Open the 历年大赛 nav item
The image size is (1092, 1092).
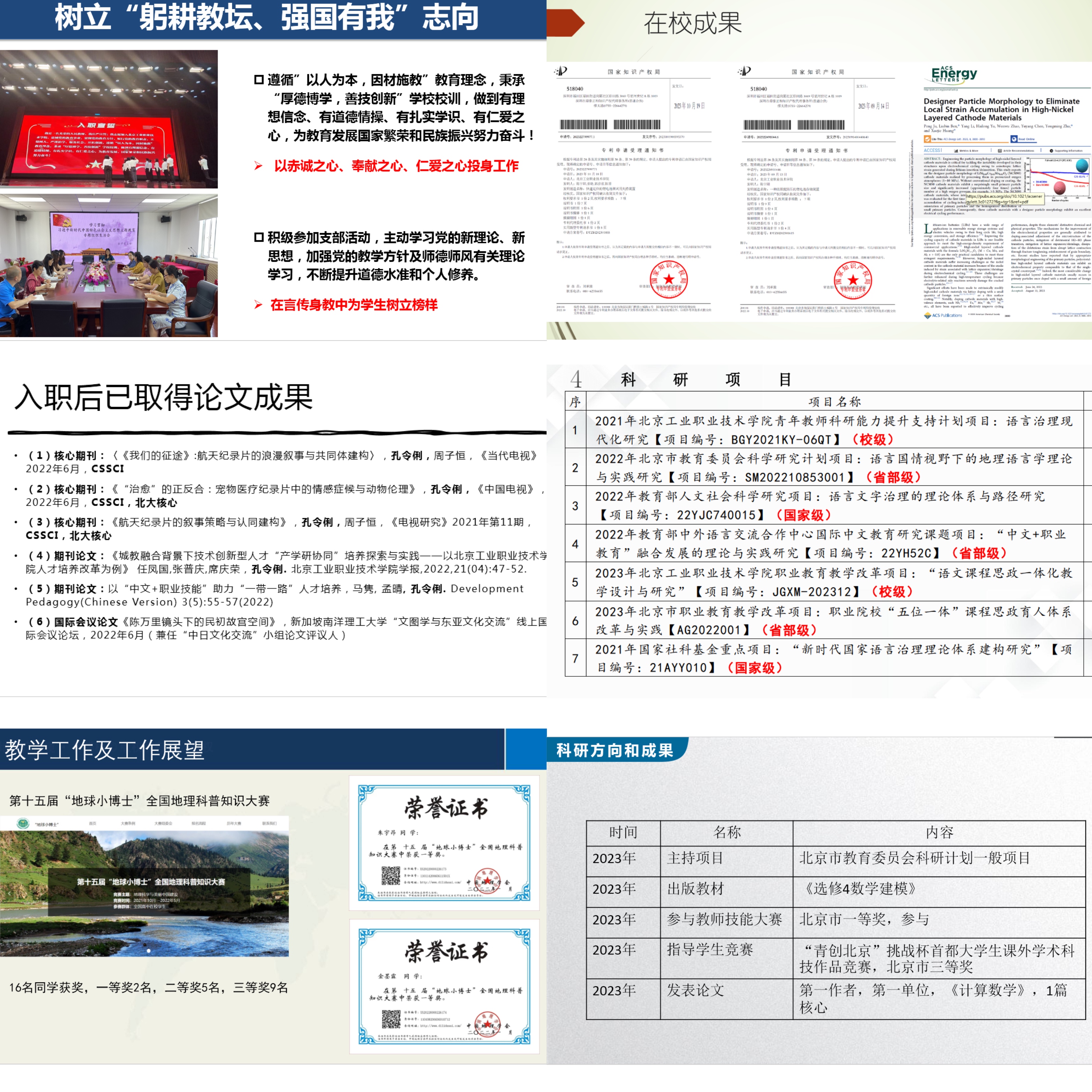(x=234, y=824)
